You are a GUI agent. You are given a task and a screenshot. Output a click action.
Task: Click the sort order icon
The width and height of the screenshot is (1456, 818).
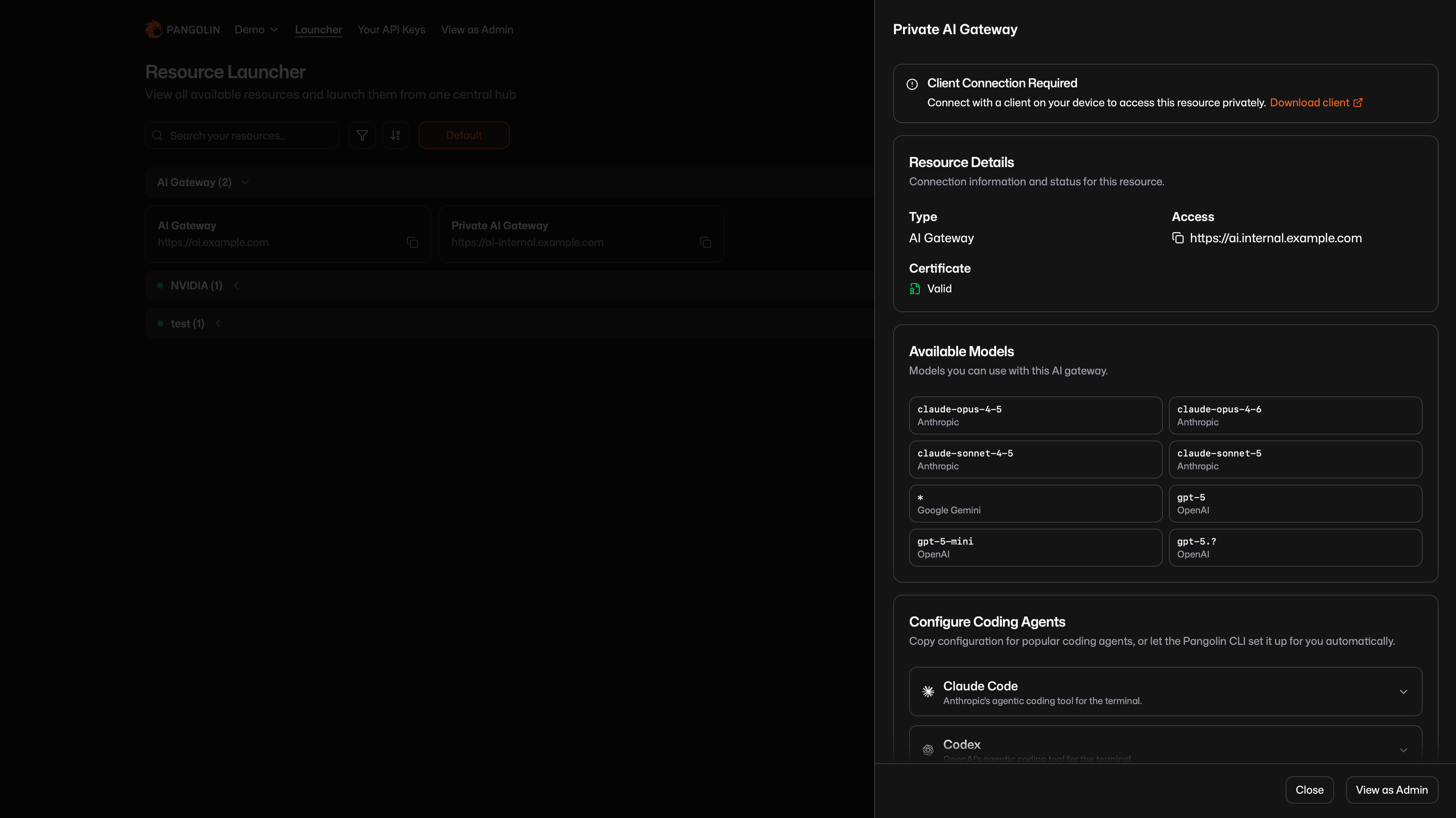point(396,135)
